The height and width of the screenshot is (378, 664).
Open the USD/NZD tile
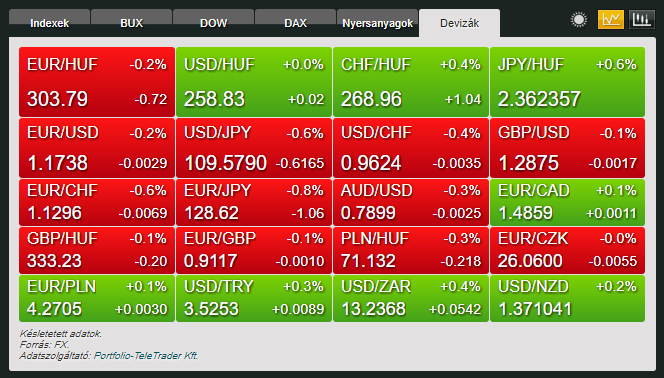567,298
